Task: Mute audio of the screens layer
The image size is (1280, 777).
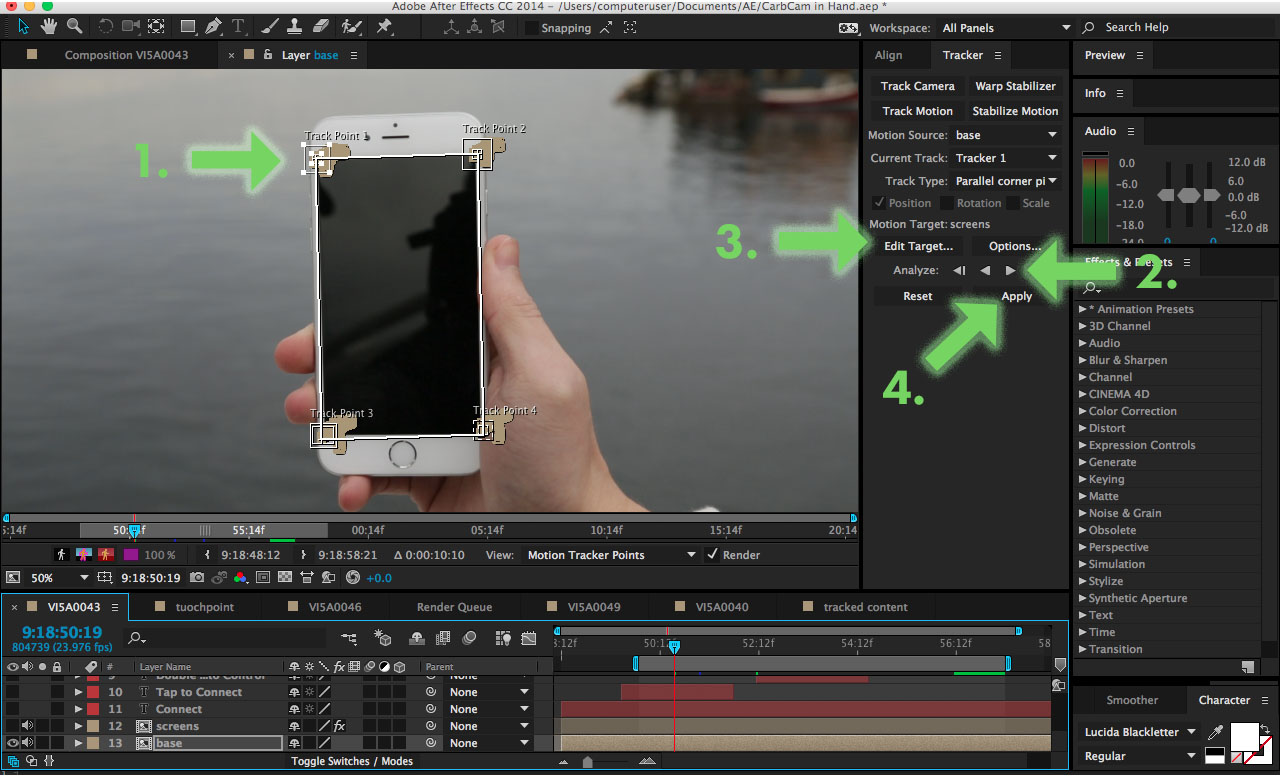Action: (27, 726)
